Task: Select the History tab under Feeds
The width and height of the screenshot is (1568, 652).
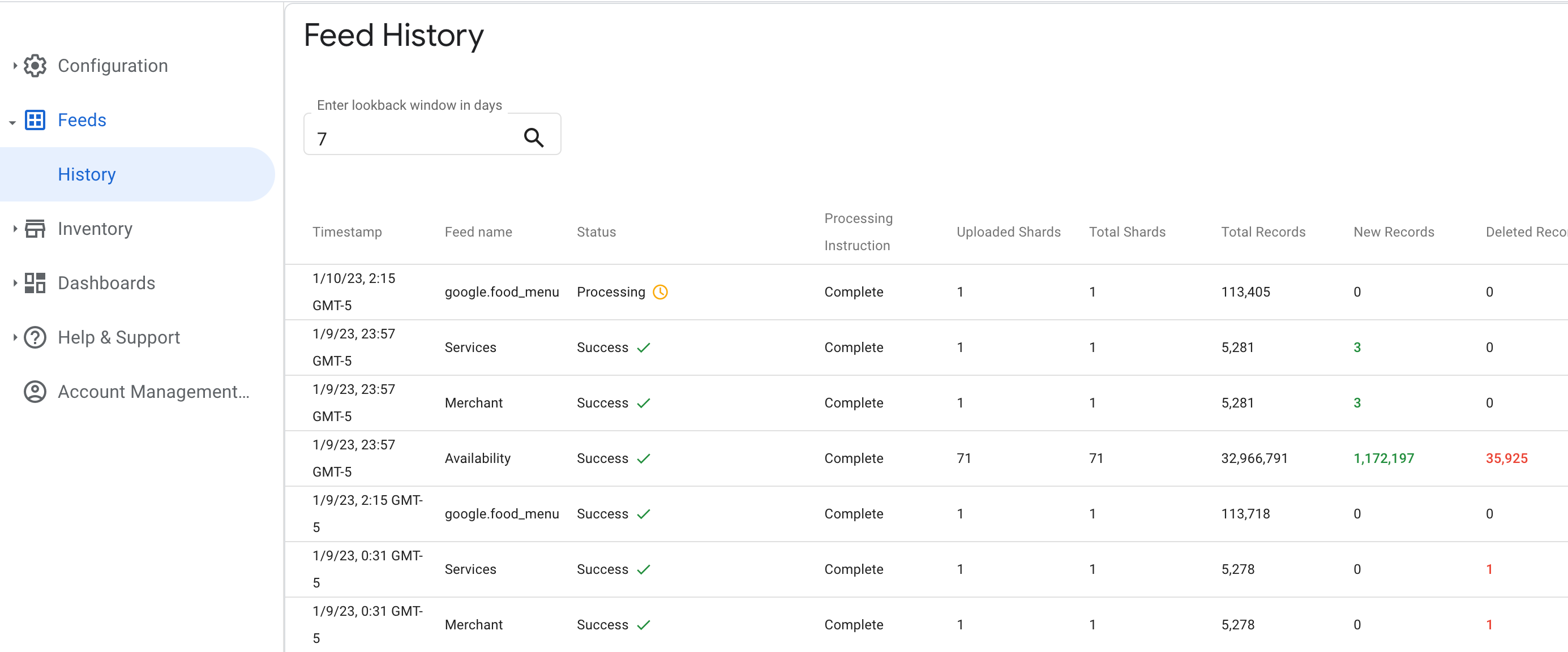Action: (87, 173)
